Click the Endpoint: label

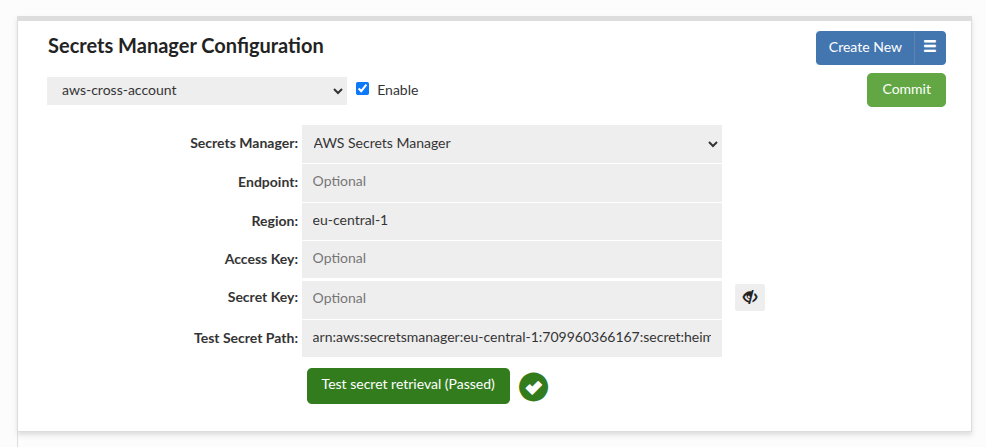click(268, 182)
